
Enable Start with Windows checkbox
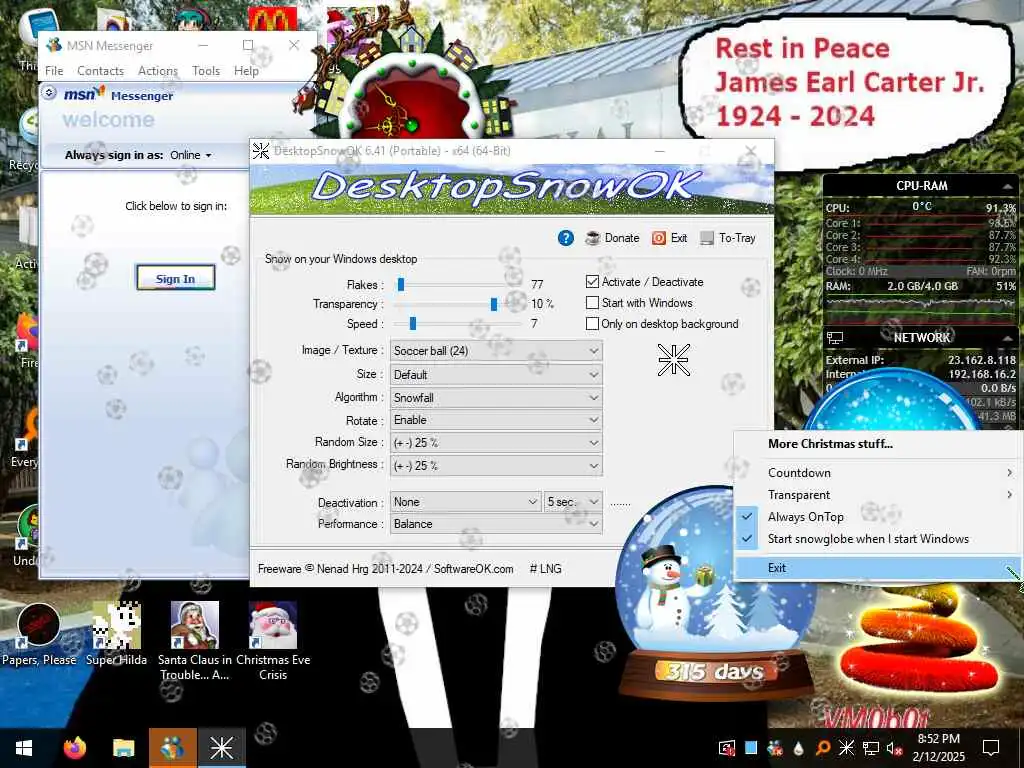point(592,303)
